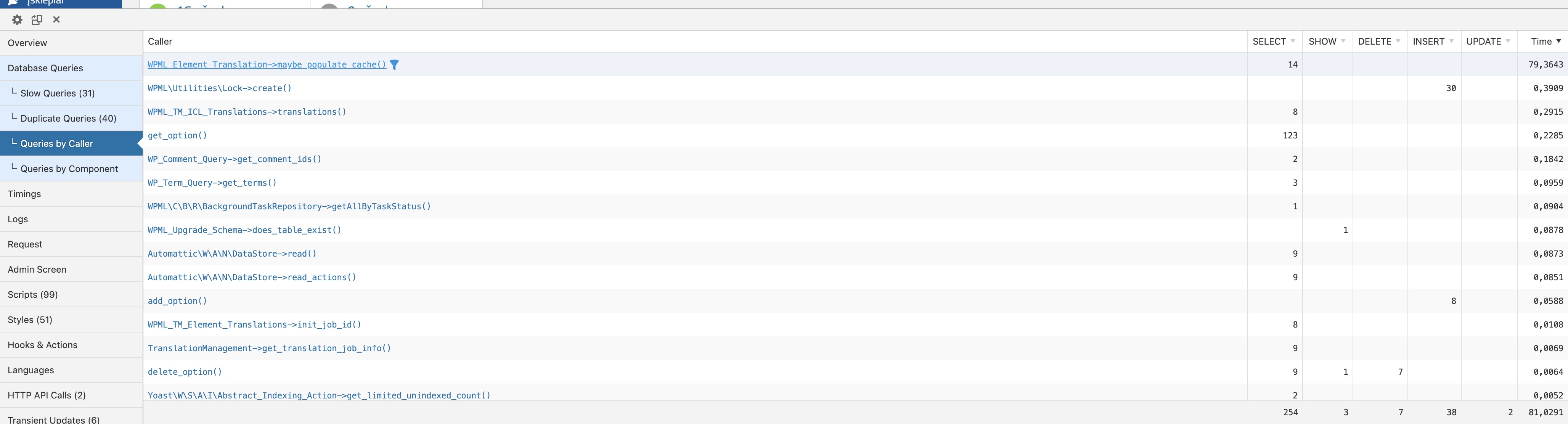This screenshot has height=424, width=1568.
Task: Open Slow Queries (31) section
Action: pos(71,93)
